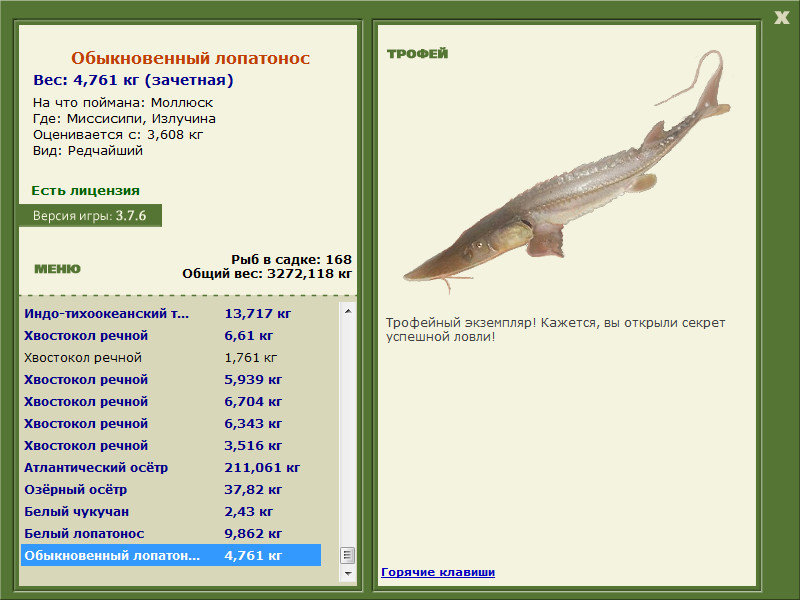
Task: Click the scrollbar down arrow in fish list
Action: point(348,574)
